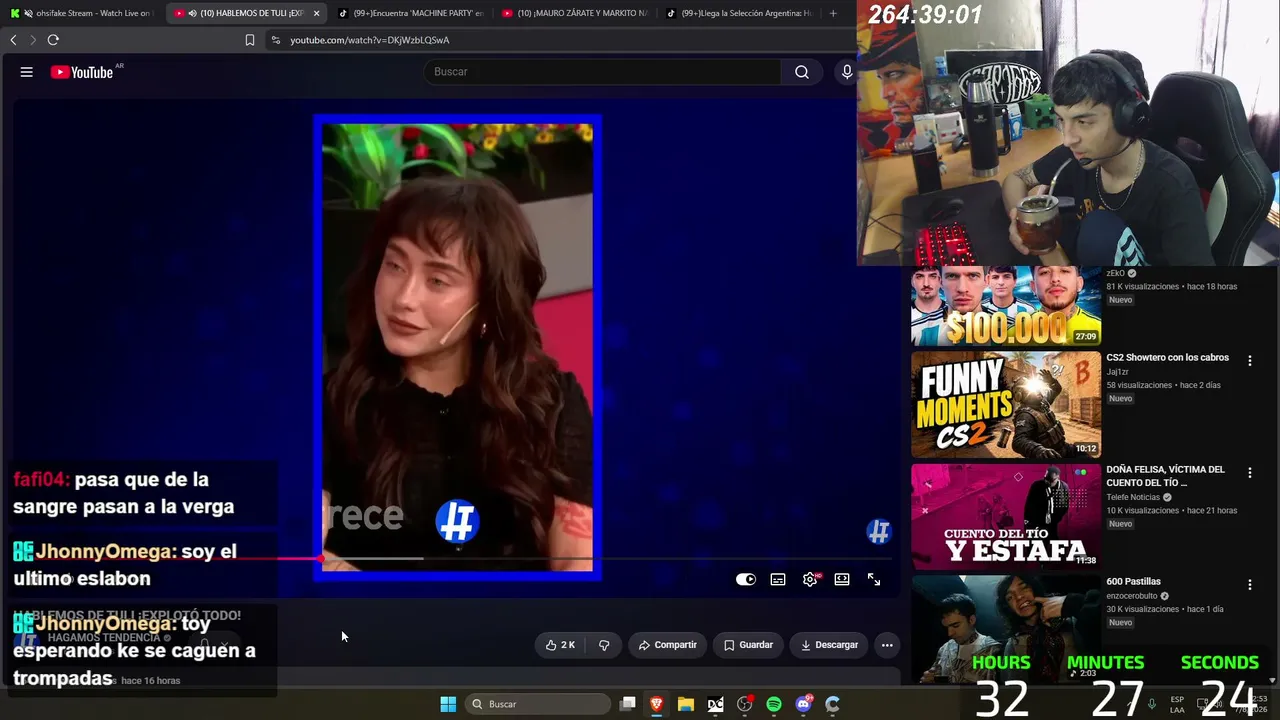
Task: Open options menu for 600 Pastillas video
Action: point(1249,584)
